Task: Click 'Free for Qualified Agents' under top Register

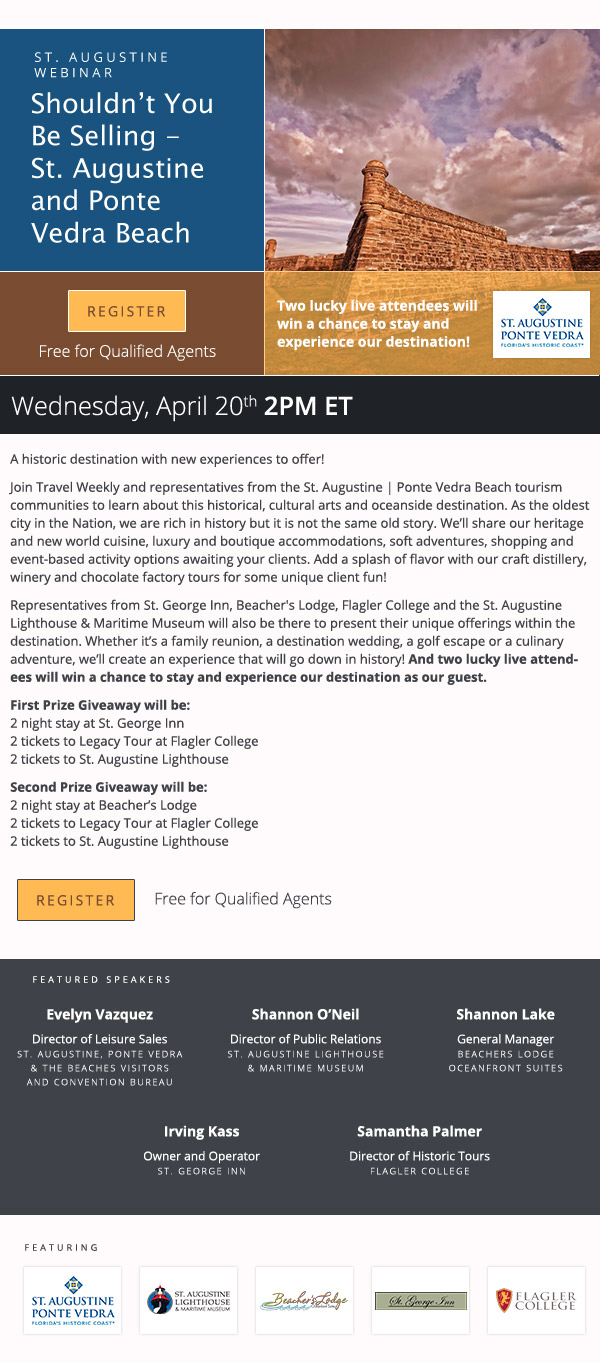Action: coord(127,351)
